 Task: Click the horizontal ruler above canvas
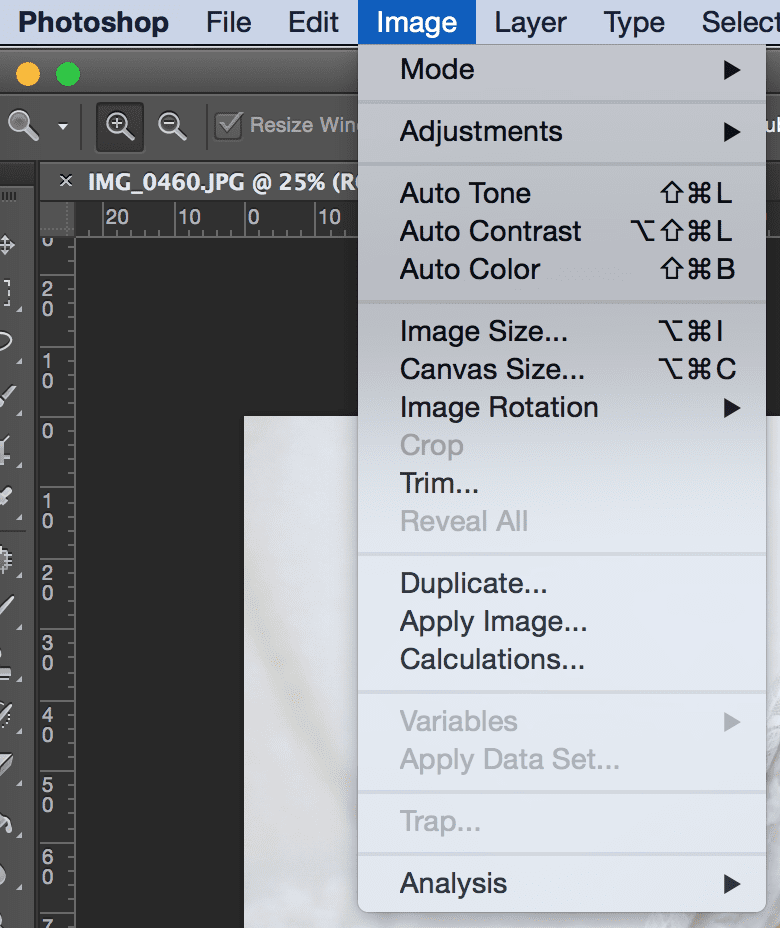pyautogui.click(x=216, y=218)
